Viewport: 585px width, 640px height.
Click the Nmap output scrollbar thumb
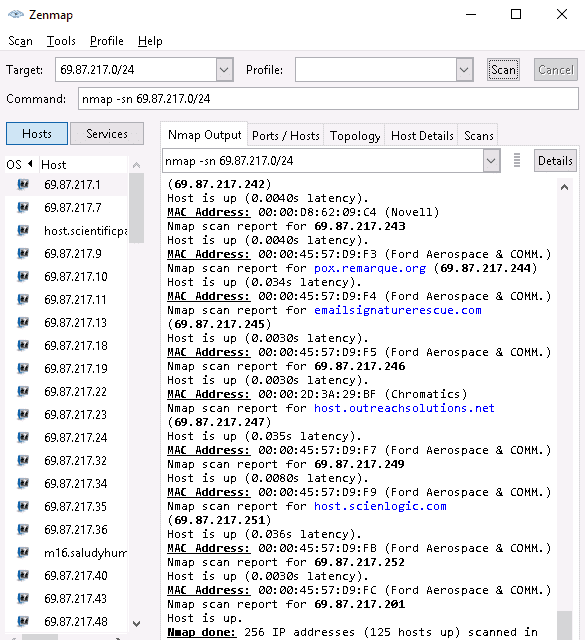tap(564, 625)
